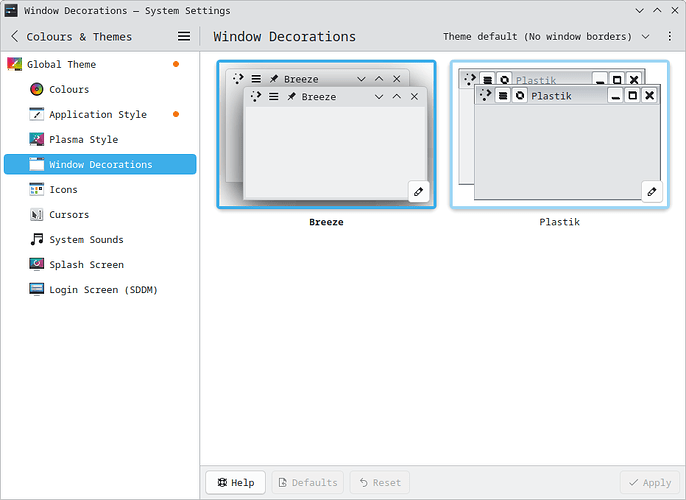Select the Plastik window decoration thumbnail
Image resolution: width=686 pixels, height=500 pixels.
pos(559,135)
